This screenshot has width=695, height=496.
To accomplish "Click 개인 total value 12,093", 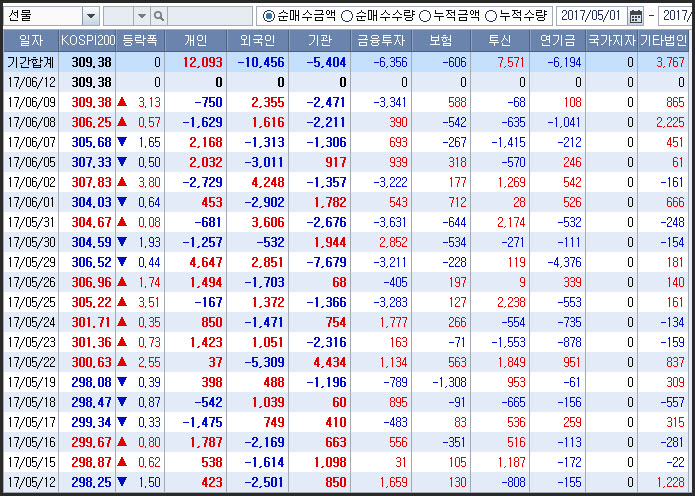I will click(x=203, y=62).
